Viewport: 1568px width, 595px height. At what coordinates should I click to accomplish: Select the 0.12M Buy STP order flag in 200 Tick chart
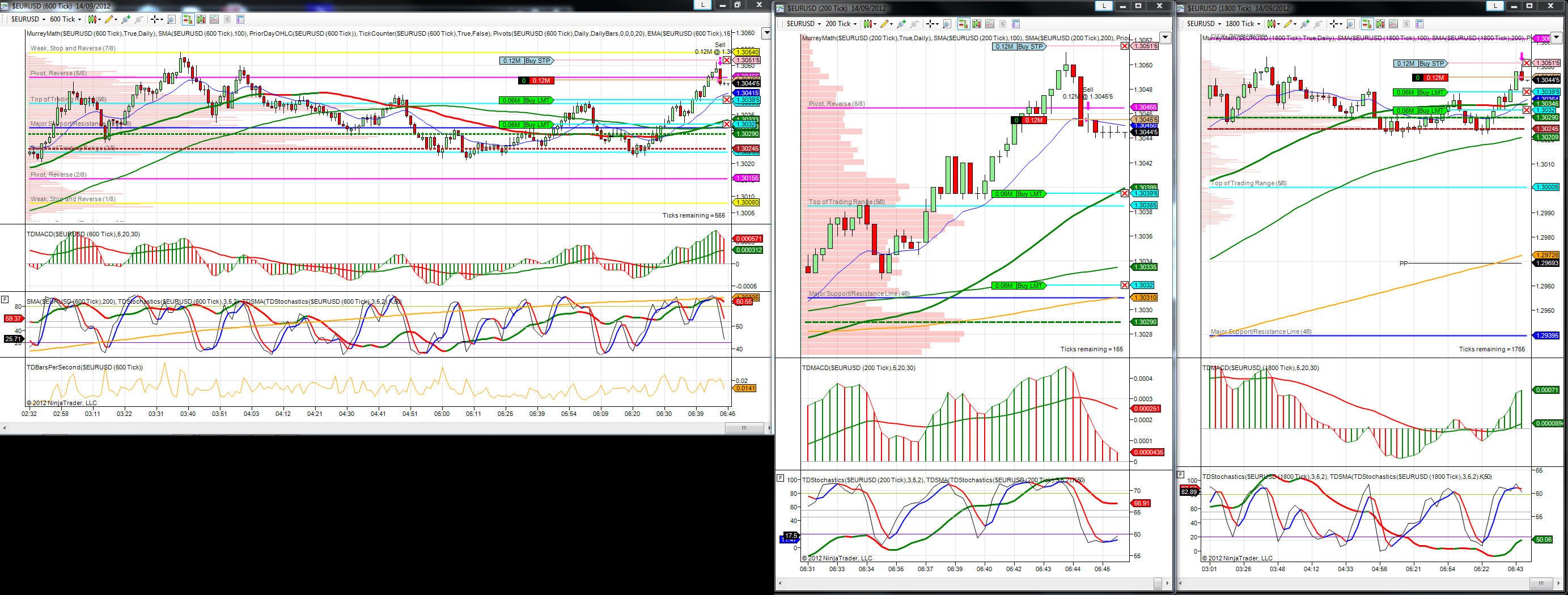click(x=1019, y=46)
